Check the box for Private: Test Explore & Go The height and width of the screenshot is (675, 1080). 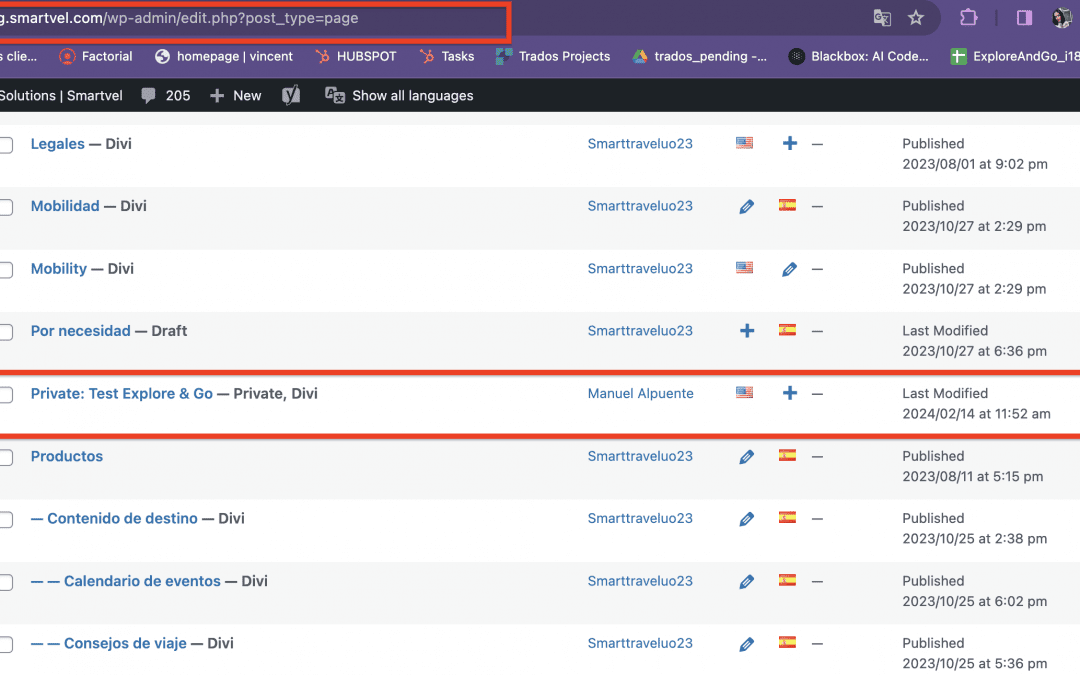click(6, 395)
